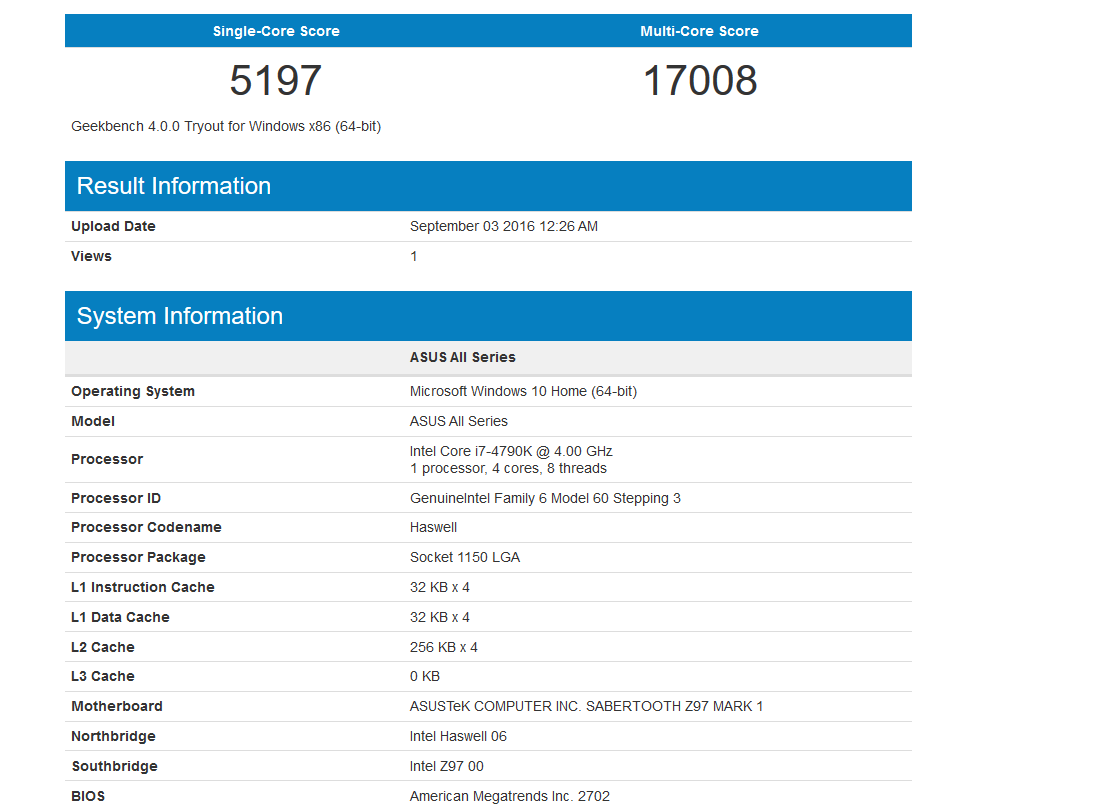
Task: Click the L1 Data Cache label
Action: pyautogui.click(x=120, y=617)
